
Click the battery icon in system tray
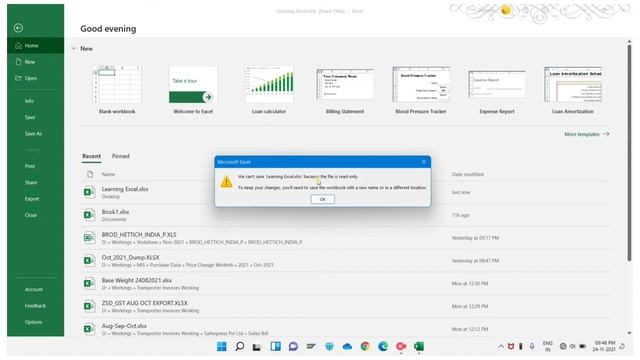click(582, 346)
